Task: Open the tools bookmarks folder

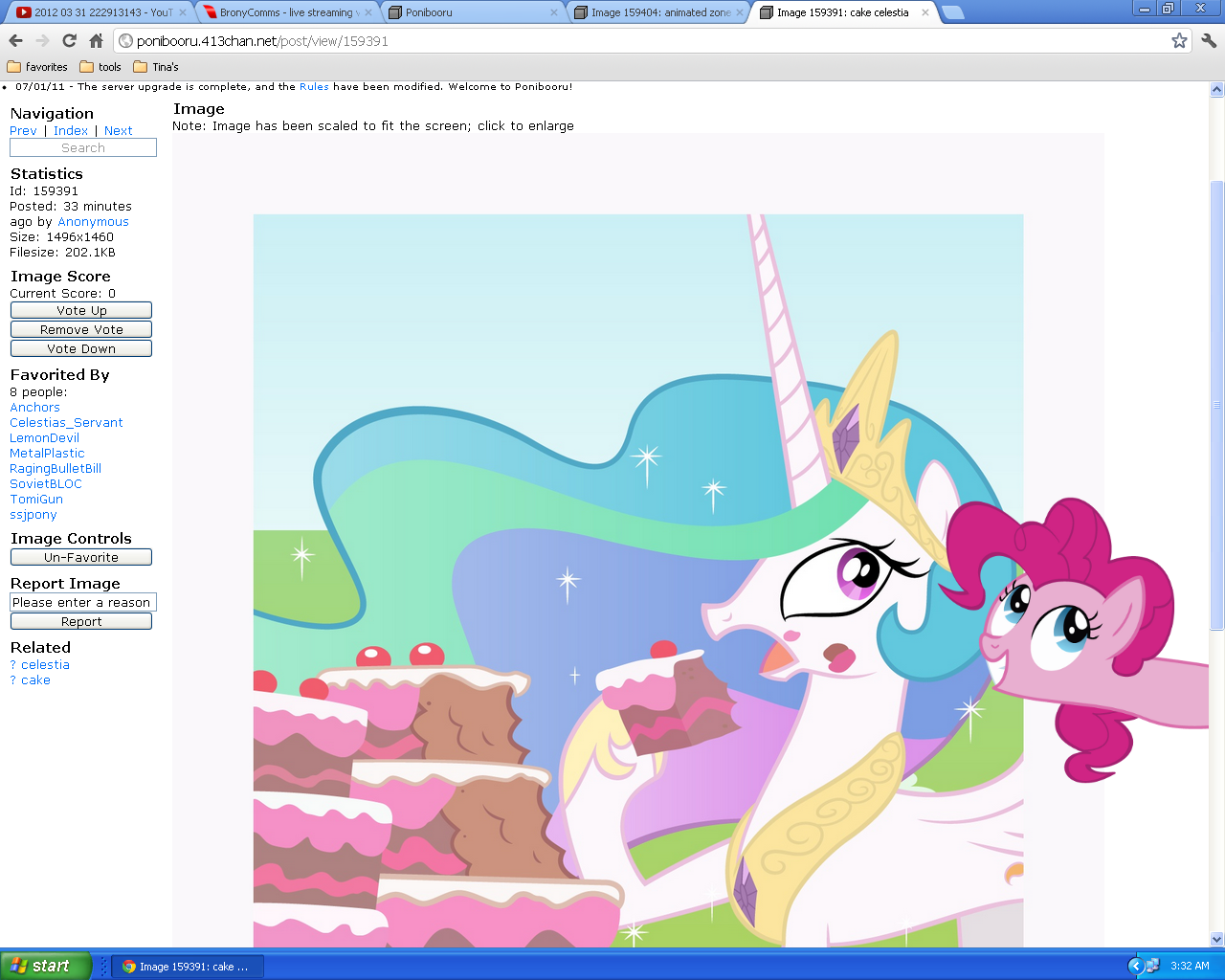Action: click(100, 67)
